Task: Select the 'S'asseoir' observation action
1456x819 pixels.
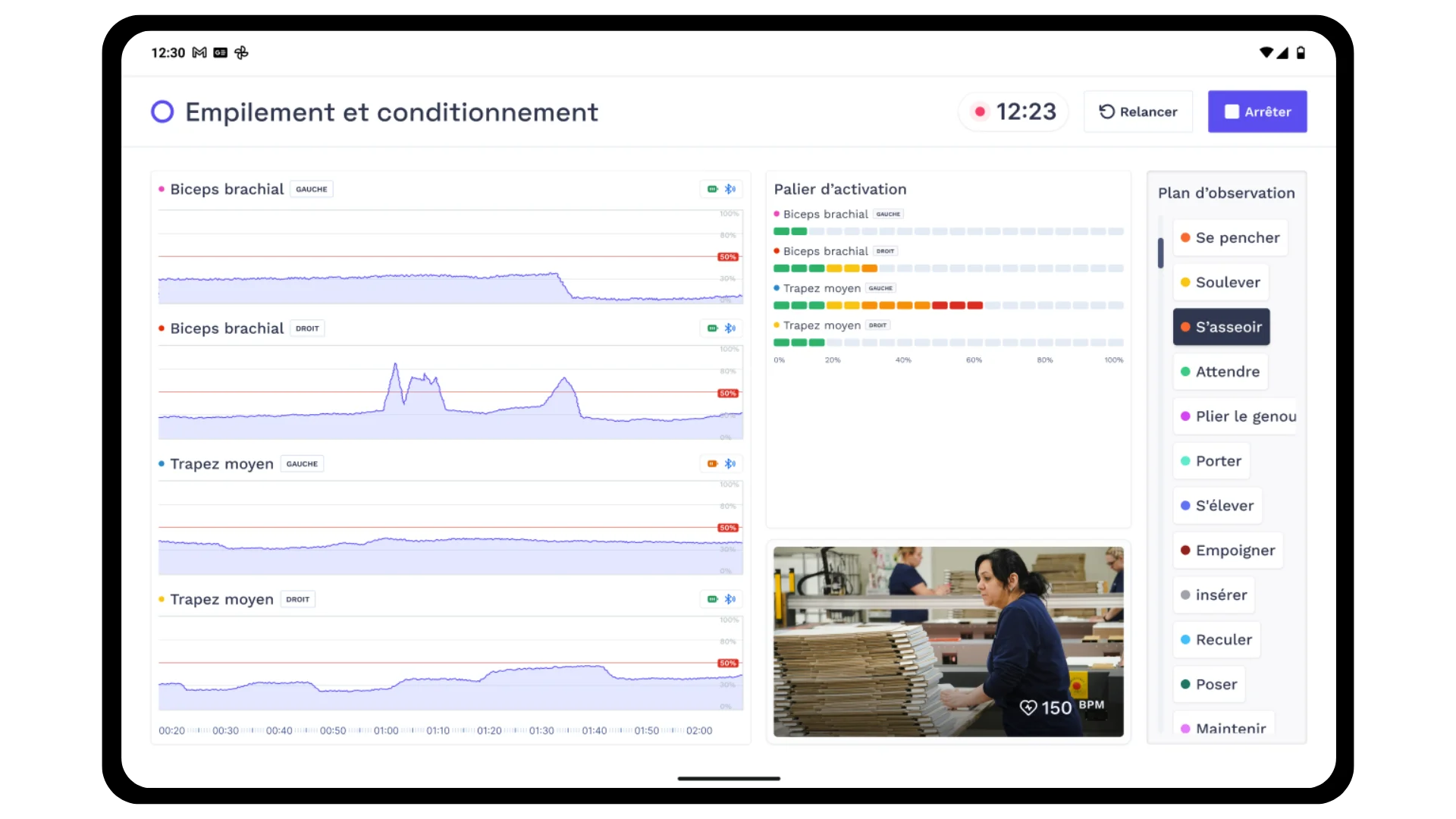Action: 1221,327
